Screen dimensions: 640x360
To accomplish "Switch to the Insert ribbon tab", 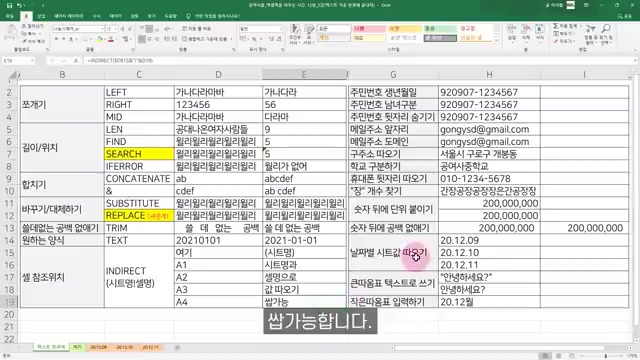I will click(x=41, y=16).
